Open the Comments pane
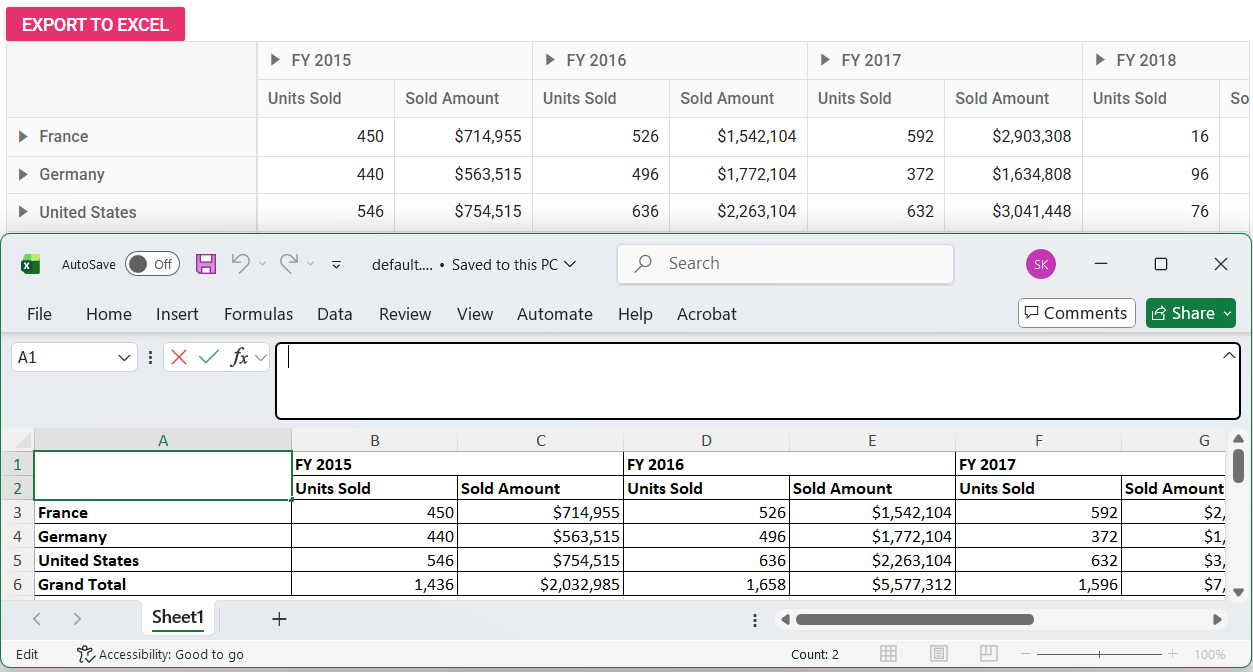 coord(1076,312)
